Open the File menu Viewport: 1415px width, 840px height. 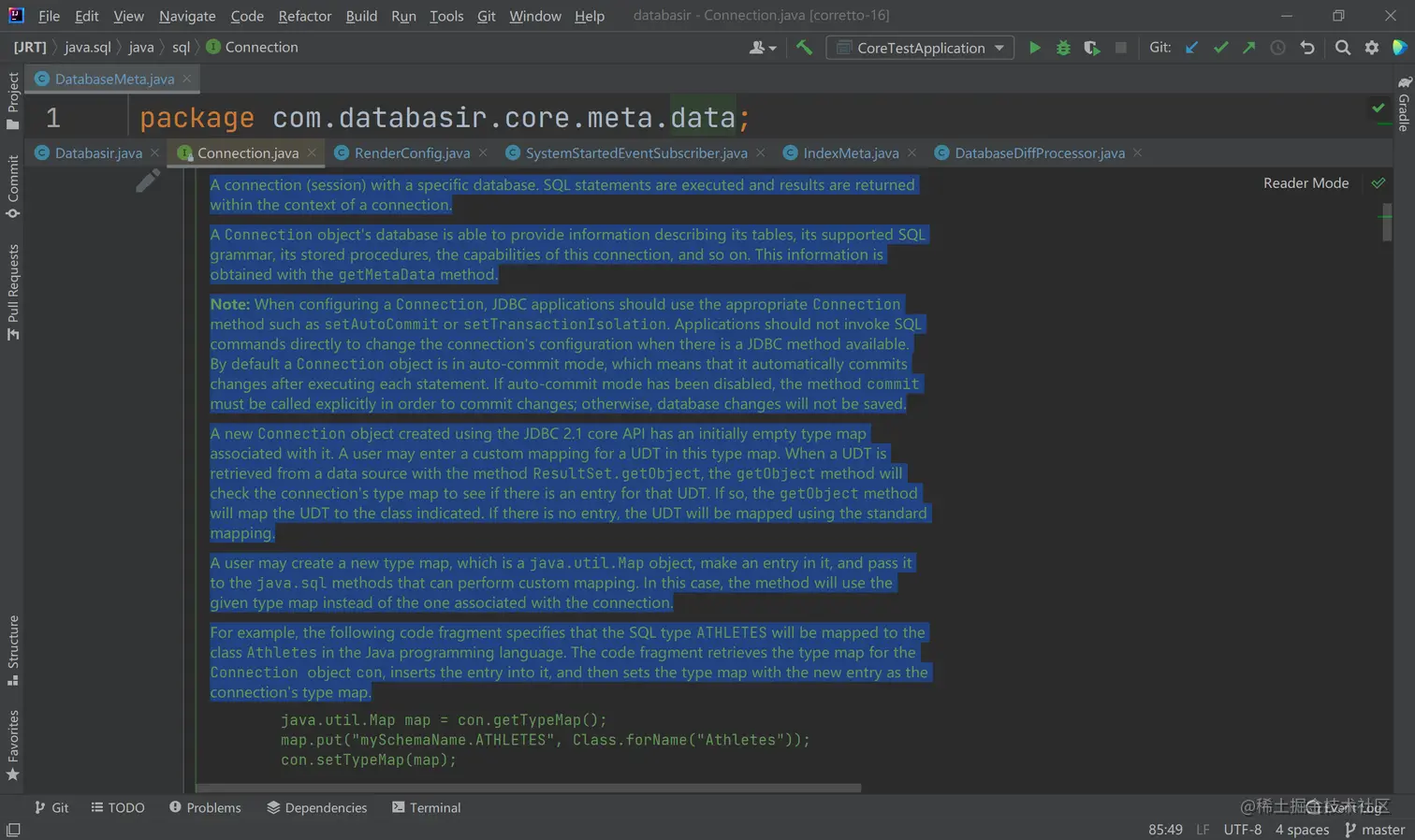[x=49, y=16]
